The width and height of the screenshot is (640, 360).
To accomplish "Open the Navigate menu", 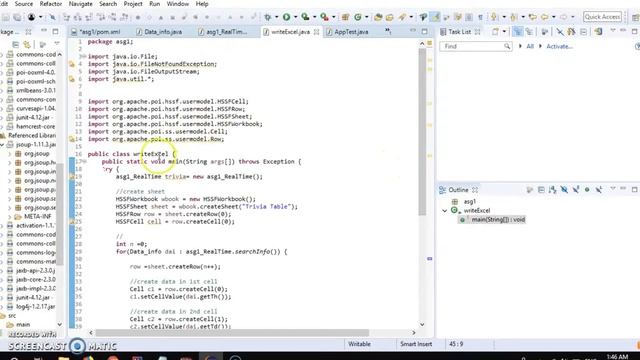I will pyautogui.click(x=80, y=4).
